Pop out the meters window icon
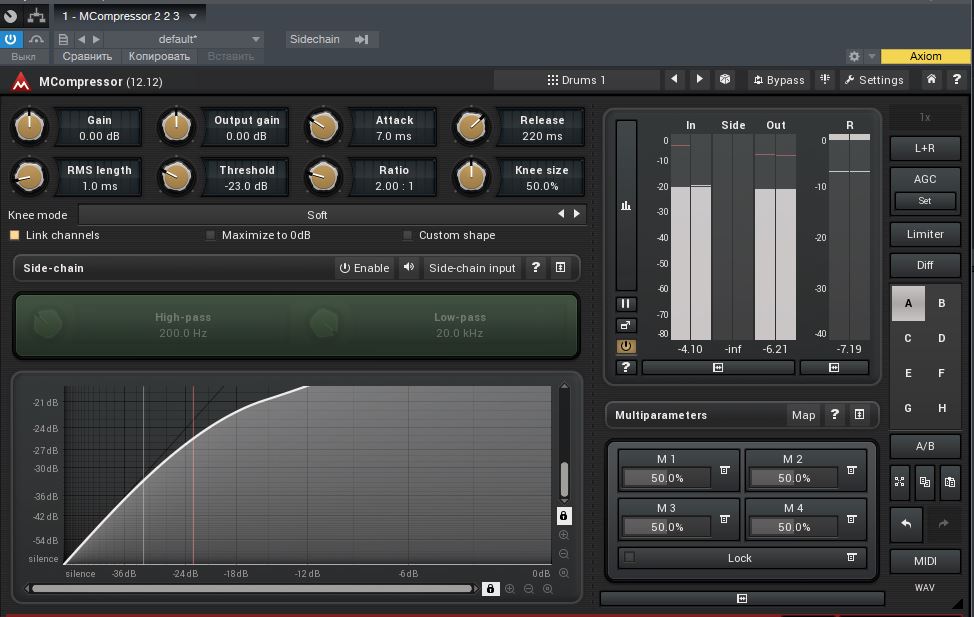Image resolution: width=974 pixels, height=617 pixels. 626,325
